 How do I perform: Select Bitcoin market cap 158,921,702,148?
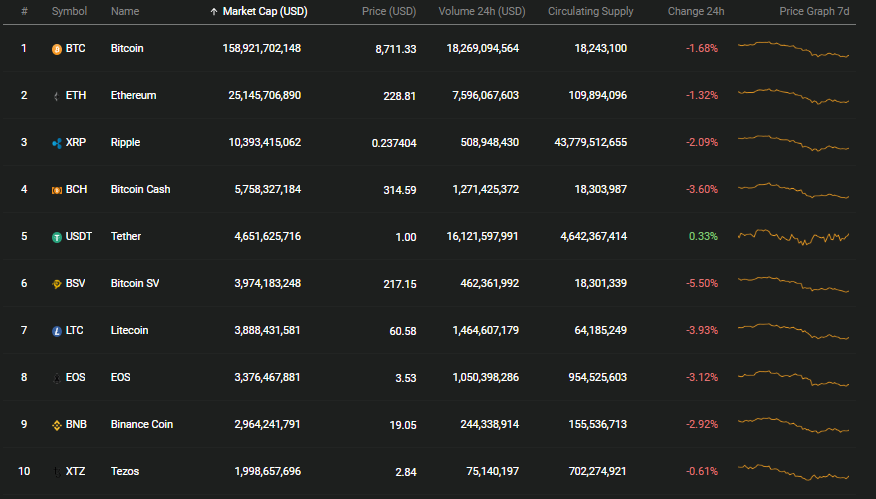(261, 48)
